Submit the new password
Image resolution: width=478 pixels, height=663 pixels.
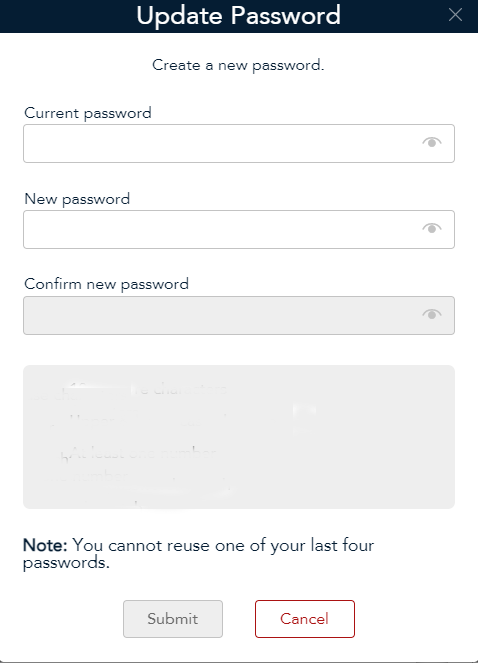pyautogui.click(x=173, y=619)
